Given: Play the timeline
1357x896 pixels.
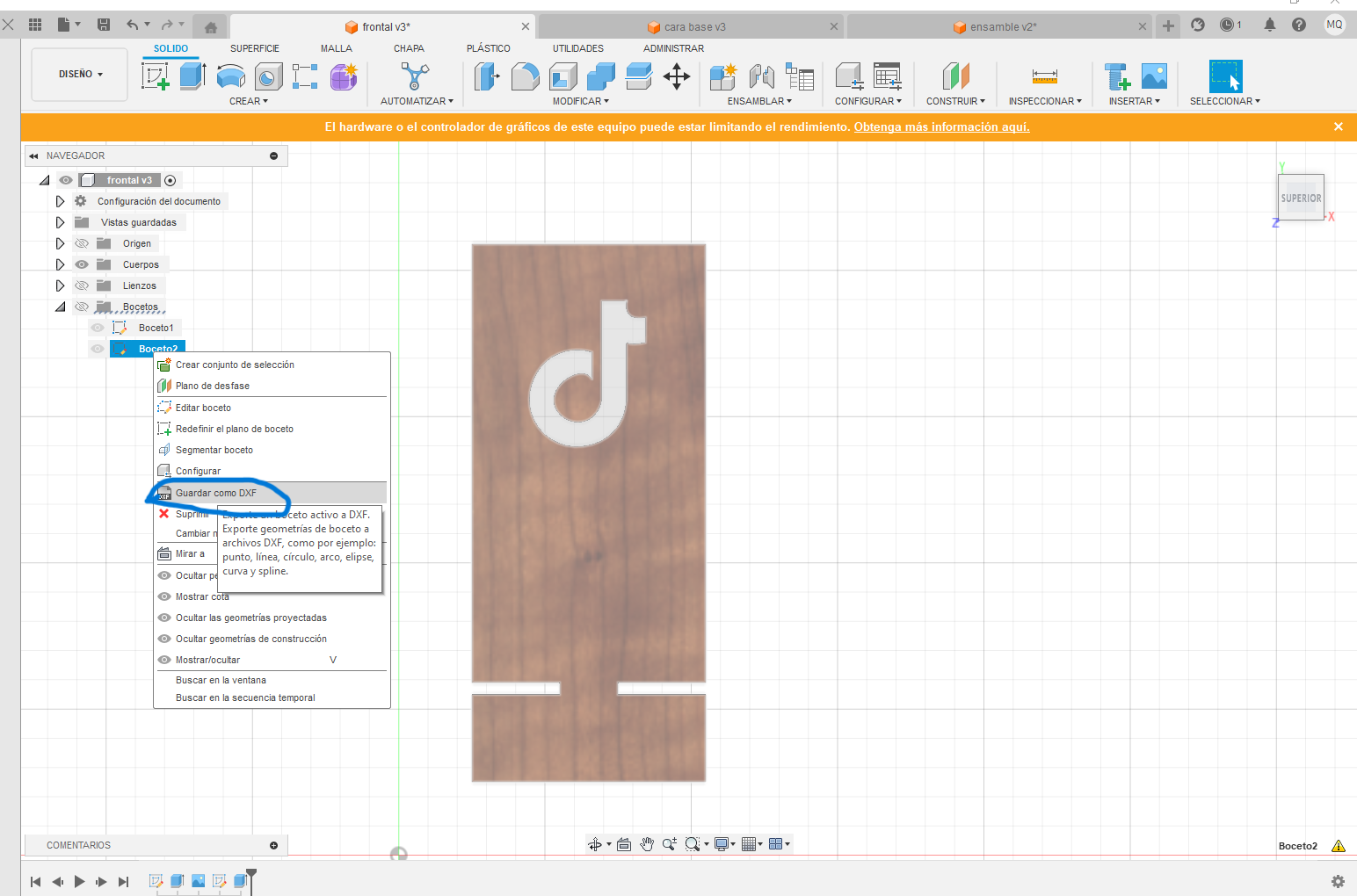Looking at the screenshot, I should pyautogui.click(x=79, y=881).
